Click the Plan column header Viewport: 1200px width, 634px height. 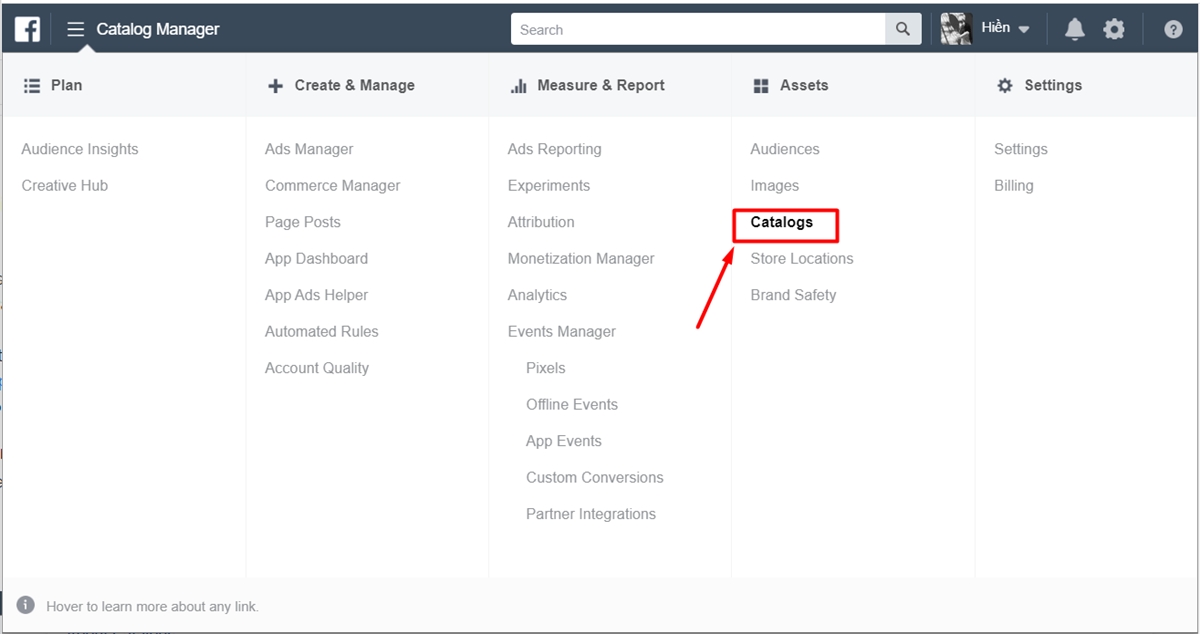[53, 86]
